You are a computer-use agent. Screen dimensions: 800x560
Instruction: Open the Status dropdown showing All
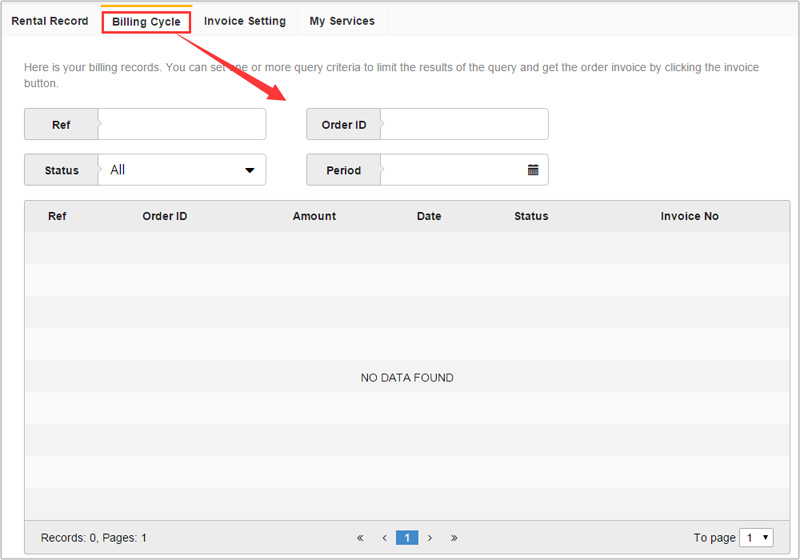click(x=182, y=170)
